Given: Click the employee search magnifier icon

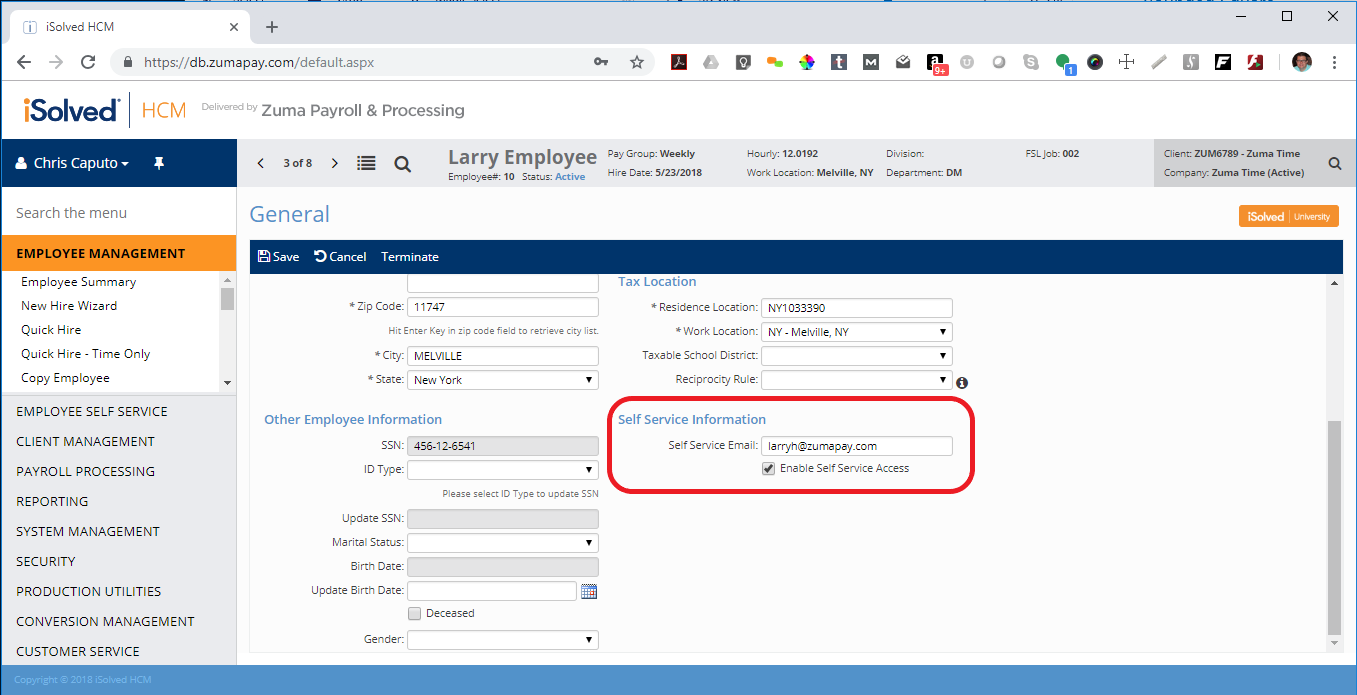Looking at the screenshot, I should tap(402, 164).
